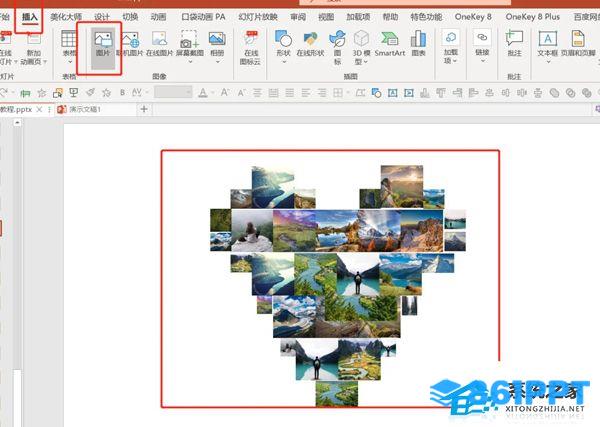Close the 教程.pptx document tab
The width and height of the screenshot is (600, 427).
tap(39, 109)
